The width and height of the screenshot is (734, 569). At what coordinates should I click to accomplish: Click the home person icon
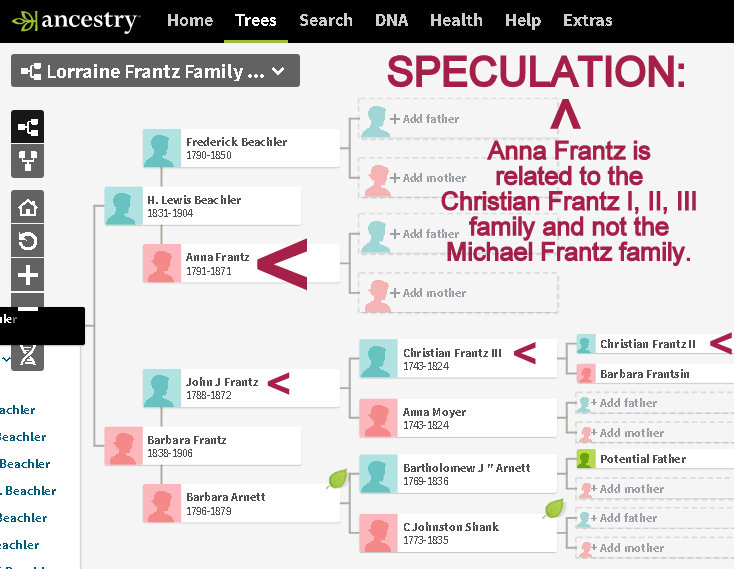coord(28,208)
